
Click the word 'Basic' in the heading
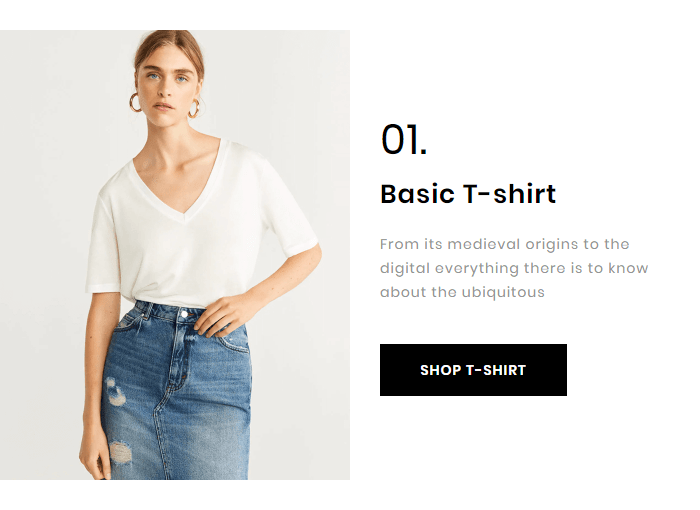pos(417,194)
